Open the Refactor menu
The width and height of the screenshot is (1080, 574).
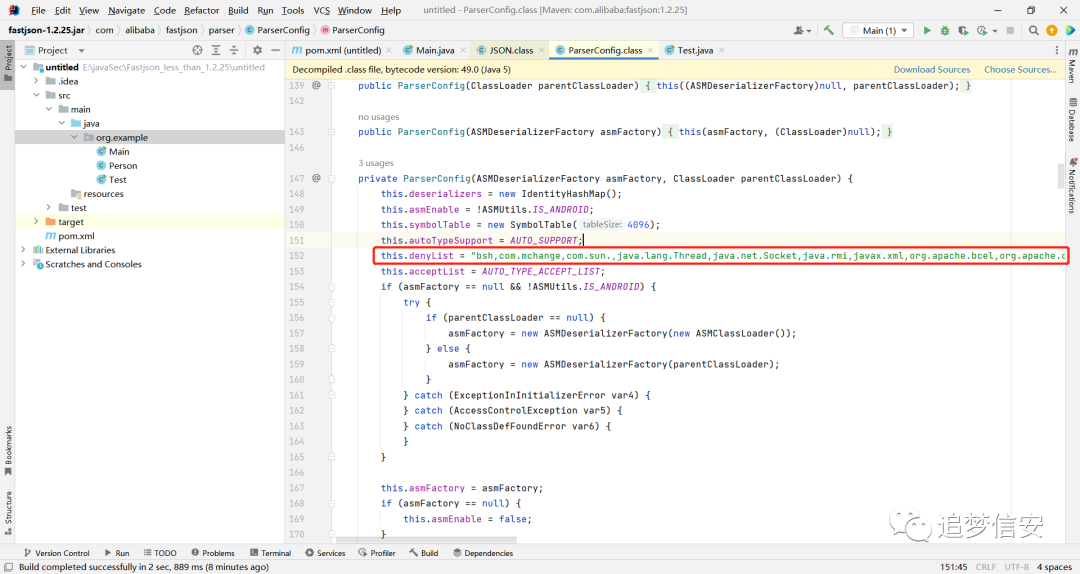pos(201,10)
